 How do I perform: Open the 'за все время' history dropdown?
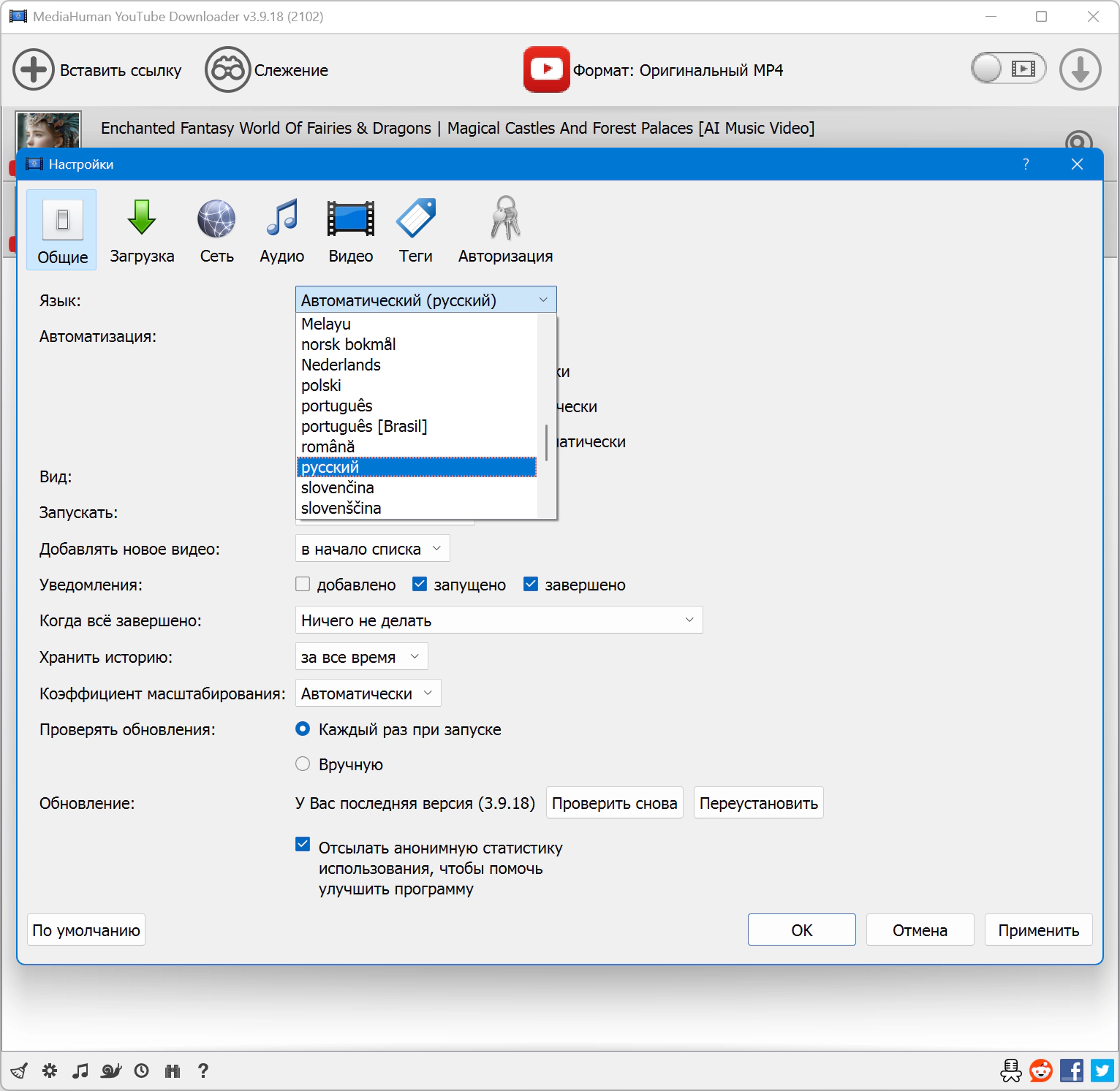click(361, 656)
